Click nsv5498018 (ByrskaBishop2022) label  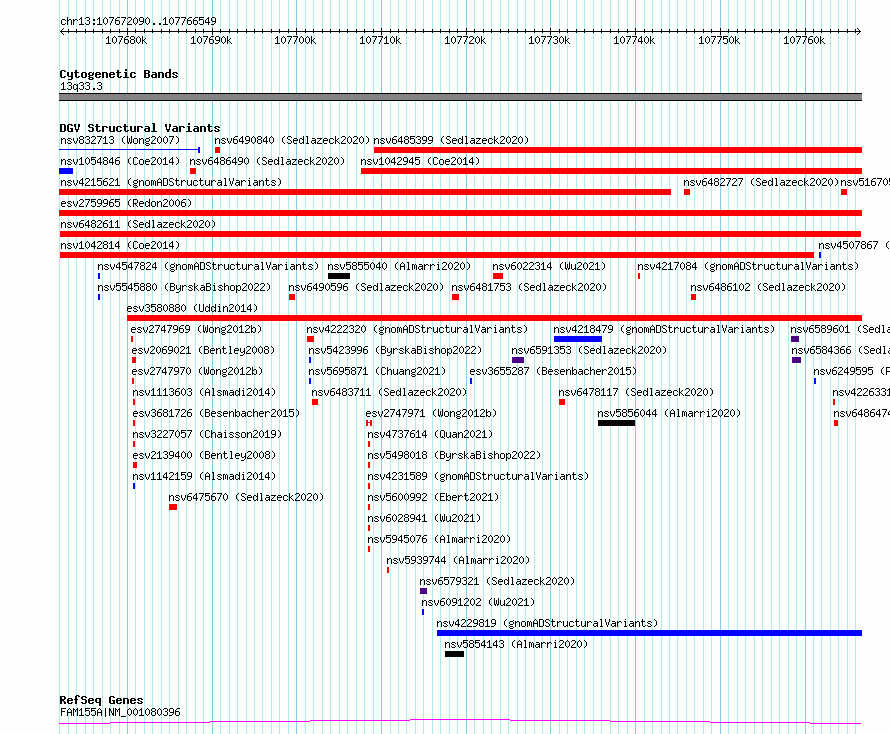[x=454, y=455]
